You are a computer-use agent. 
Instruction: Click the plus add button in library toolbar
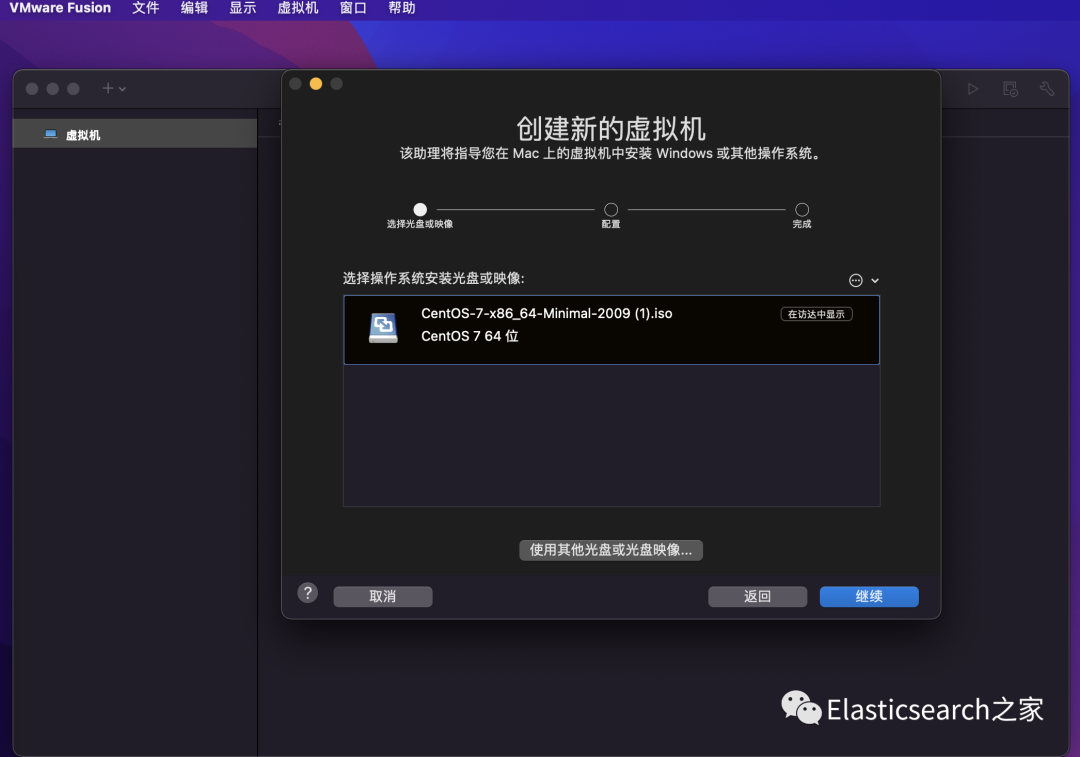114,88
